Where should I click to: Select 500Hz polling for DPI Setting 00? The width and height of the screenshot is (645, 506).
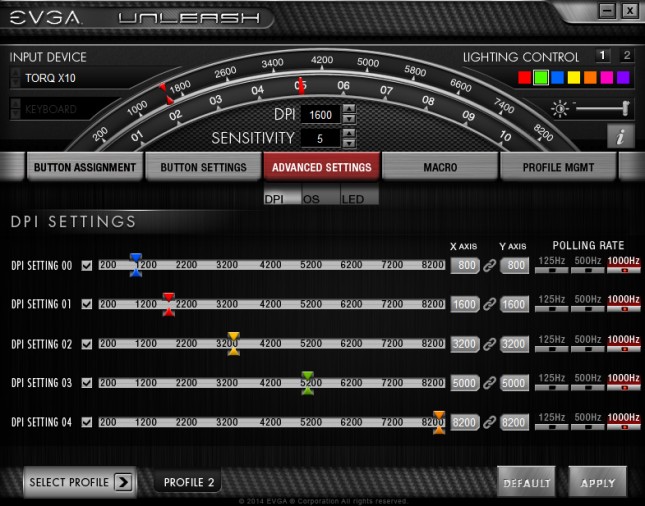pyautogui.click(x=587, y=265)
